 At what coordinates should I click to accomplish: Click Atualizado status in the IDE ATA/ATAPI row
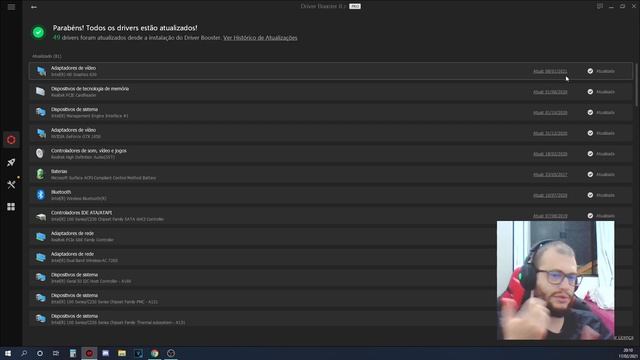601,216
